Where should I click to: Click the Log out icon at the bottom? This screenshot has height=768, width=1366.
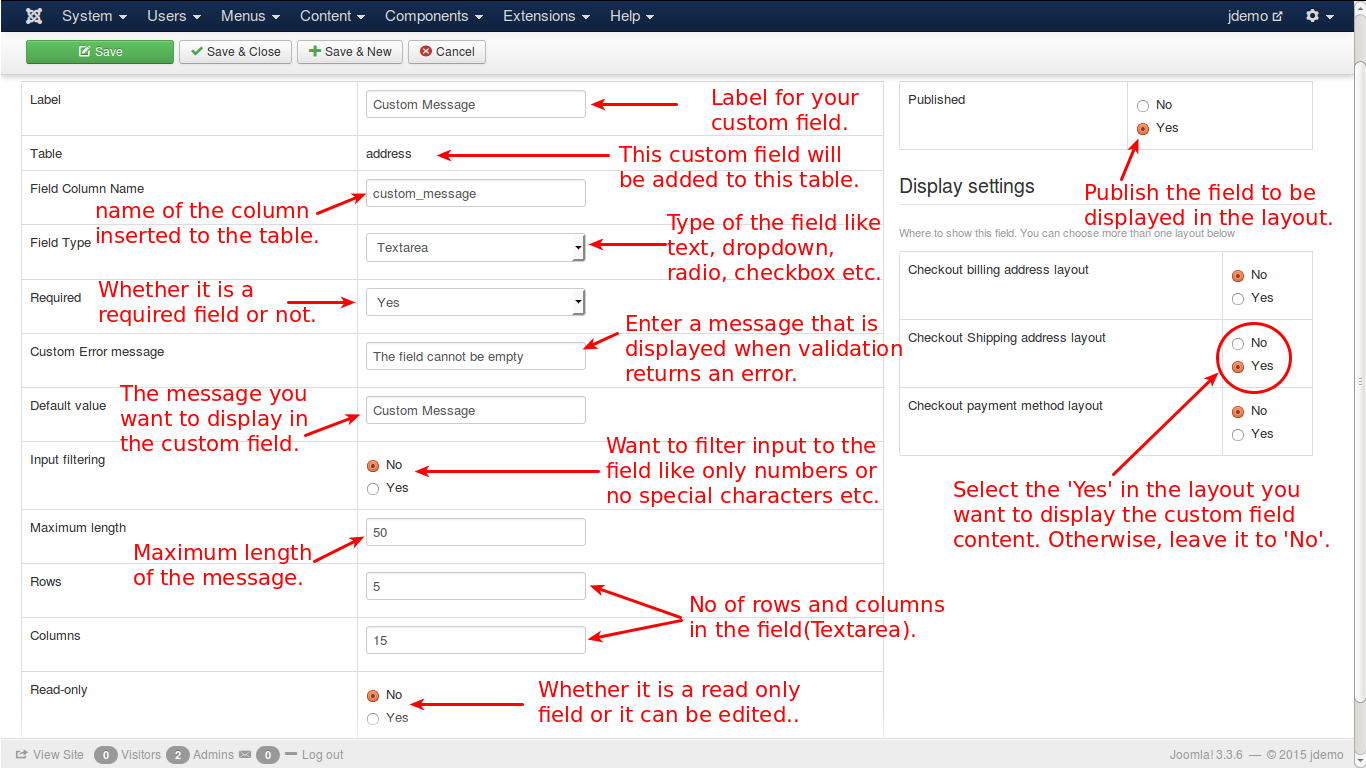pos(290,754)
